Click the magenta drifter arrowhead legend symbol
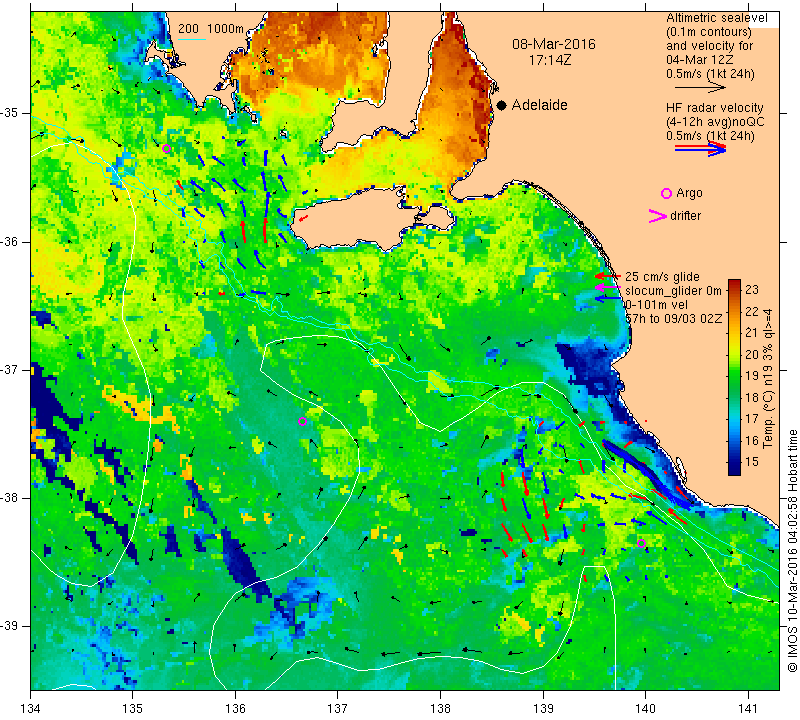 pos(658,216)
